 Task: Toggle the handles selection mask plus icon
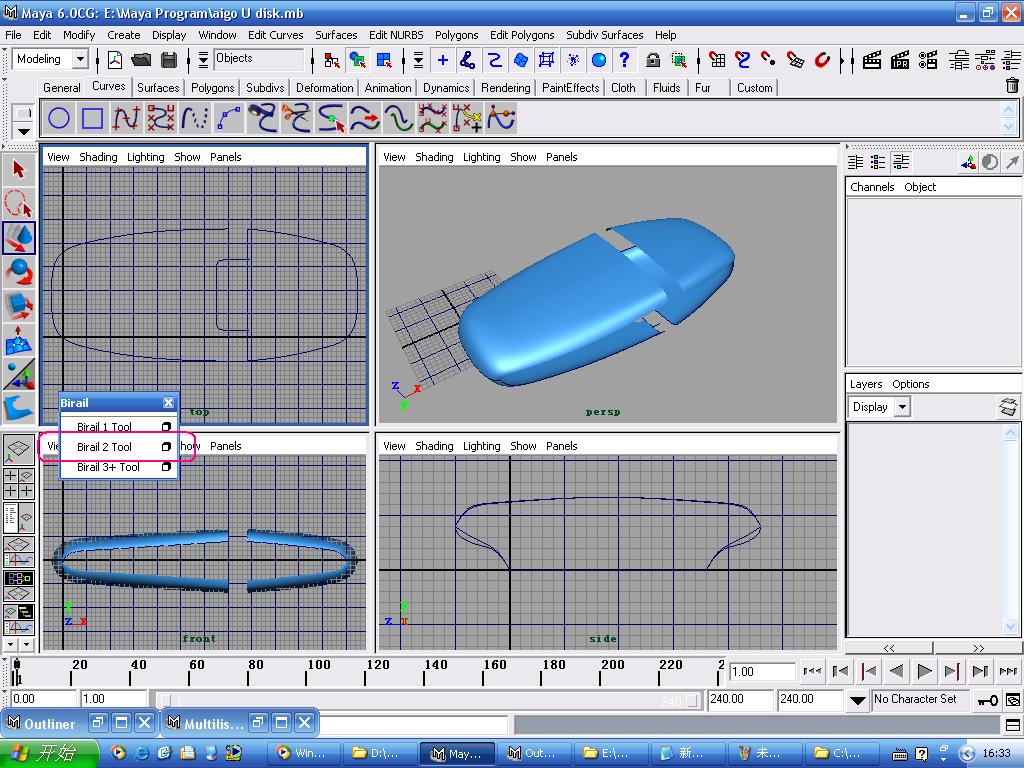pos(443,60)
